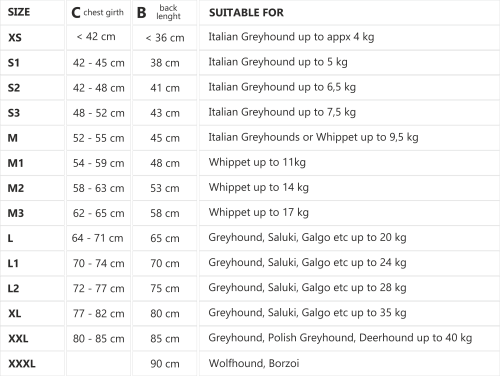Image resolution: width=500 pixels, height=376 pixels.
Task: Click the 80 - 85 cm chest girth cell
Action: click(99, 339)
